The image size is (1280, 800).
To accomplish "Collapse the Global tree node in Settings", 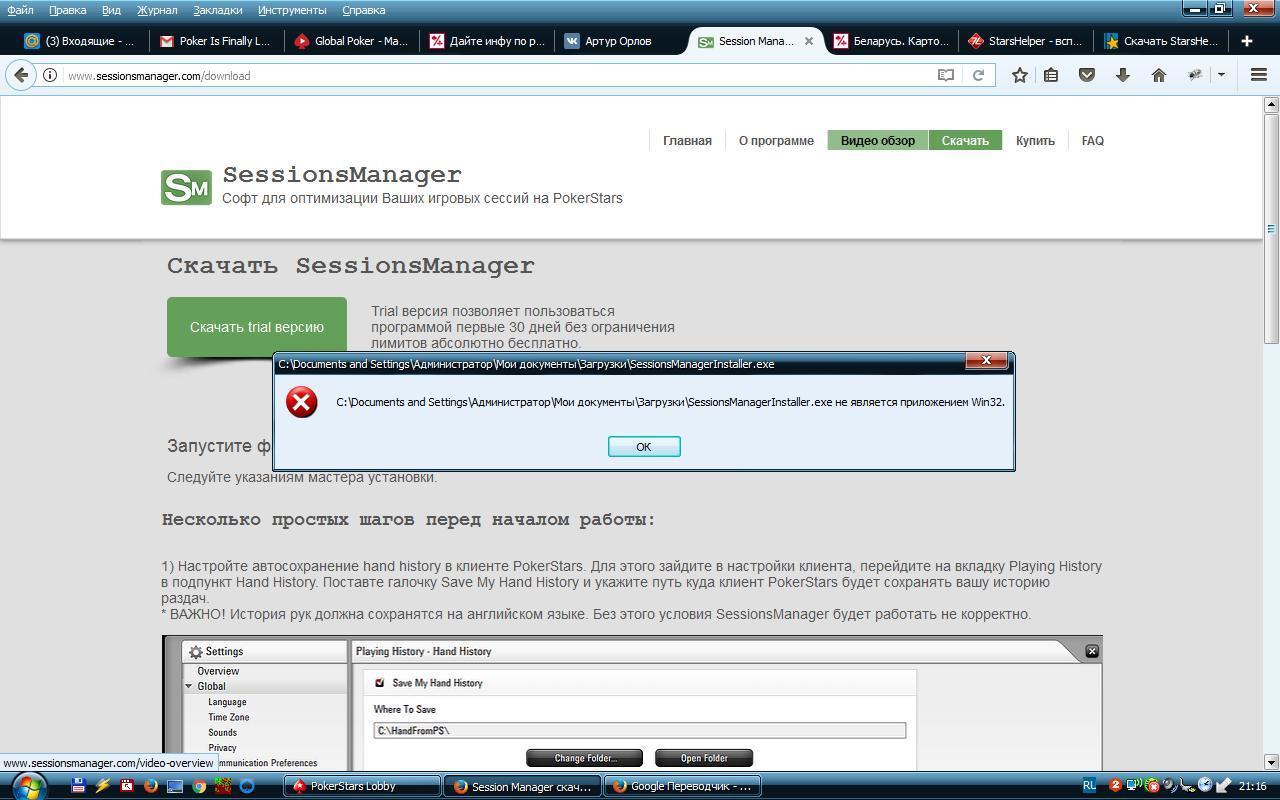I will (188, 686).
